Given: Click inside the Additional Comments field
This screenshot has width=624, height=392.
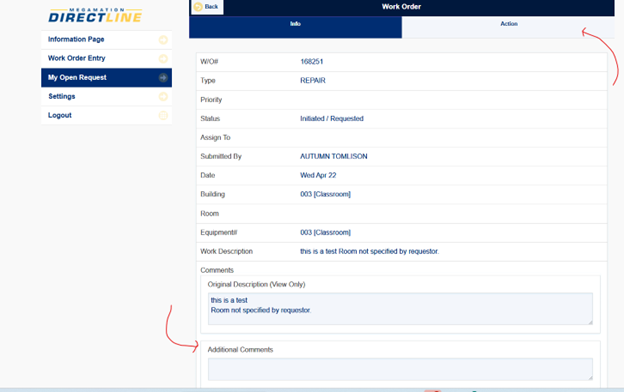Looking at the screenshot, I should pyautogui.click(x=400, y=369).
